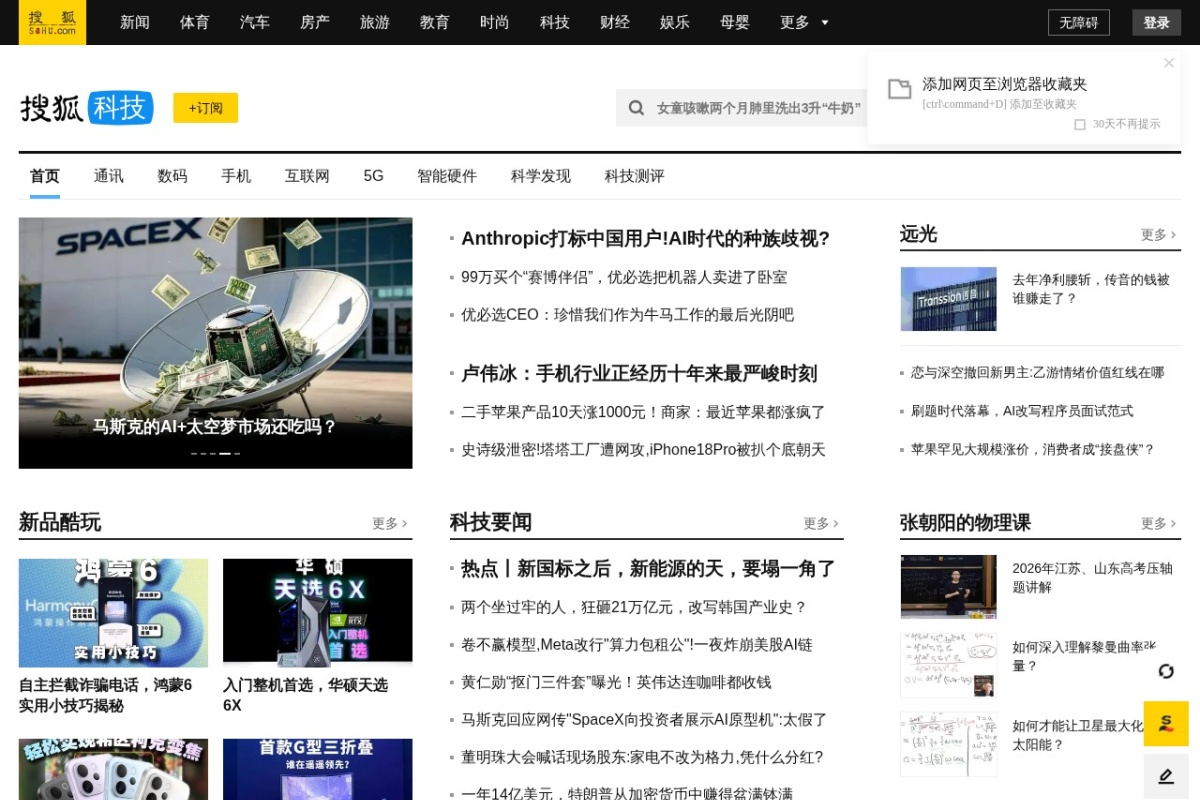Open the SpaceX carousel banner image
This screenshot has height=800, width=1200.
[x=215, y=343]
